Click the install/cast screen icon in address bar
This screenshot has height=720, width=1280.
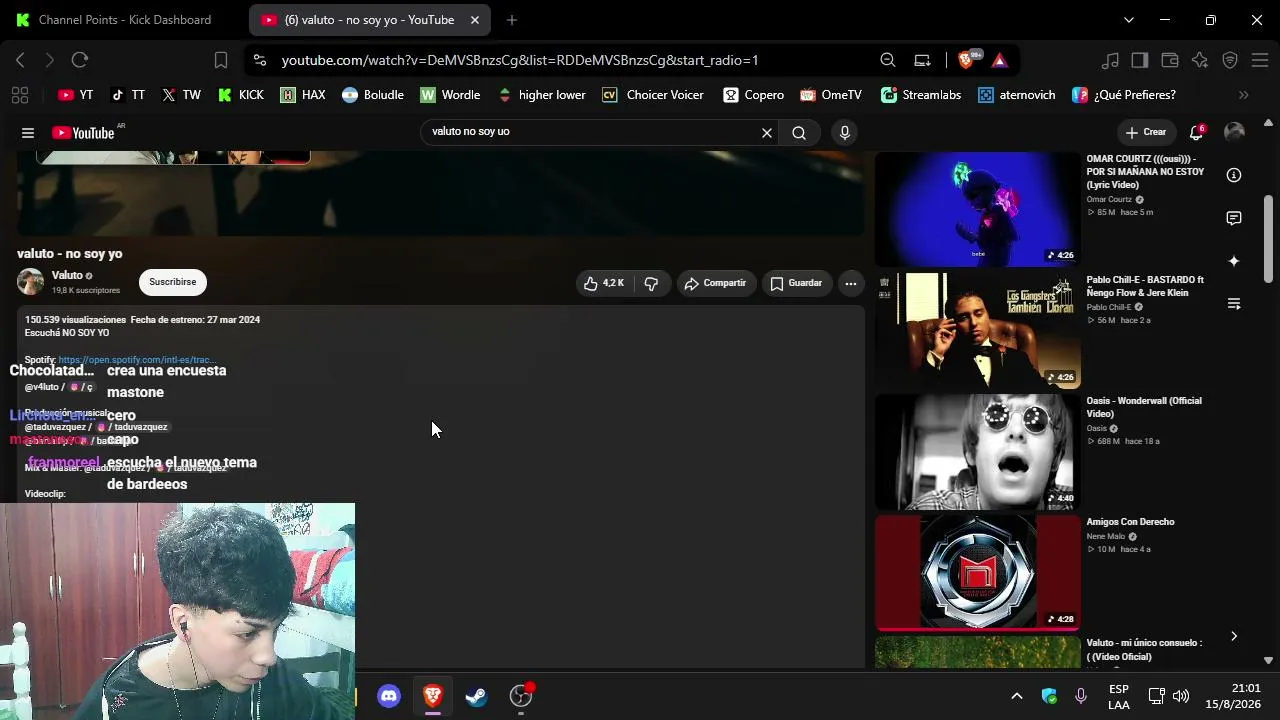923,60
